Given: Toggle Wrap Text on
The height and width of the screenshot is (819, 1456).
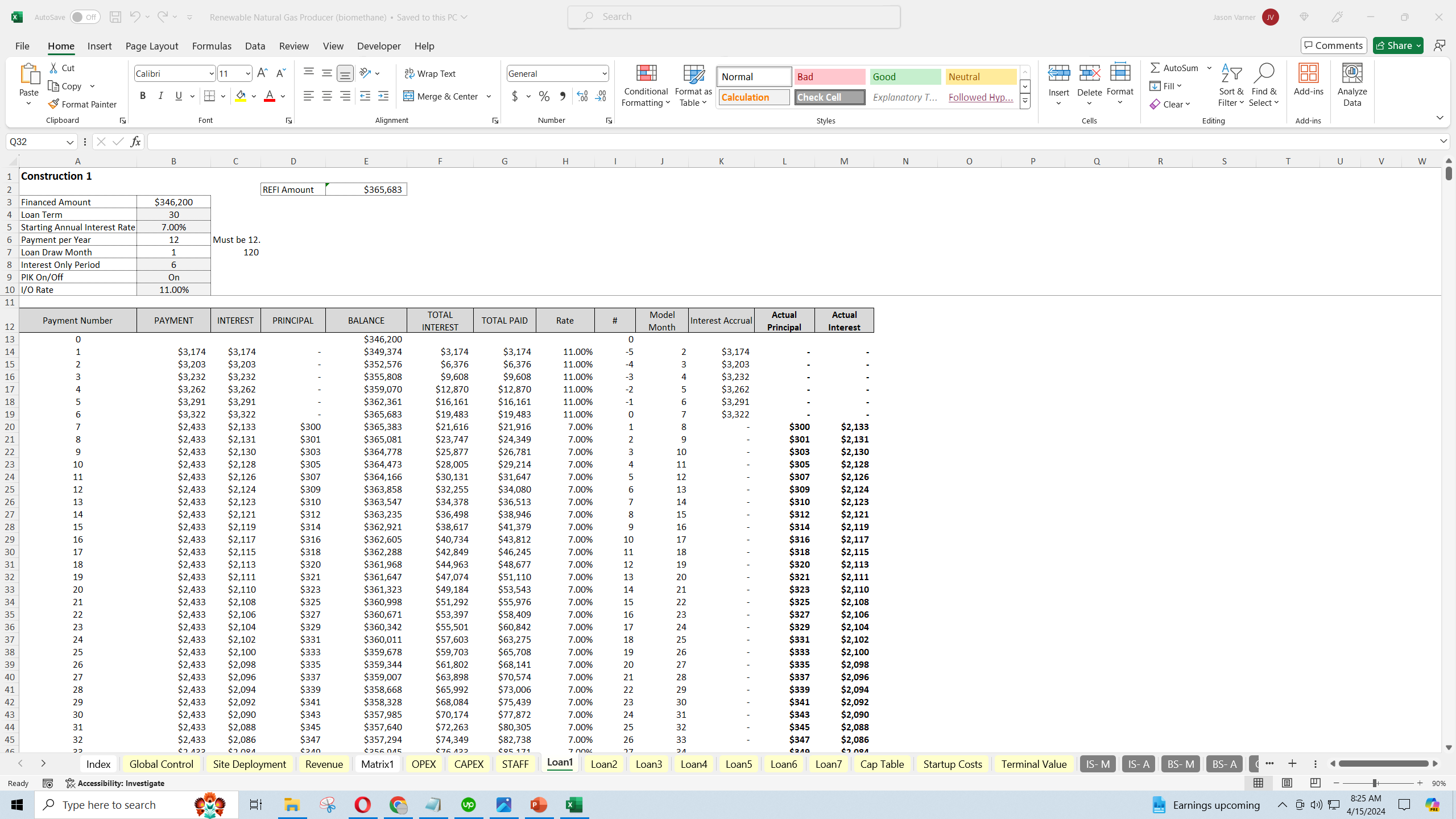Looking at the screenshot, I should (x=430, y=73).
